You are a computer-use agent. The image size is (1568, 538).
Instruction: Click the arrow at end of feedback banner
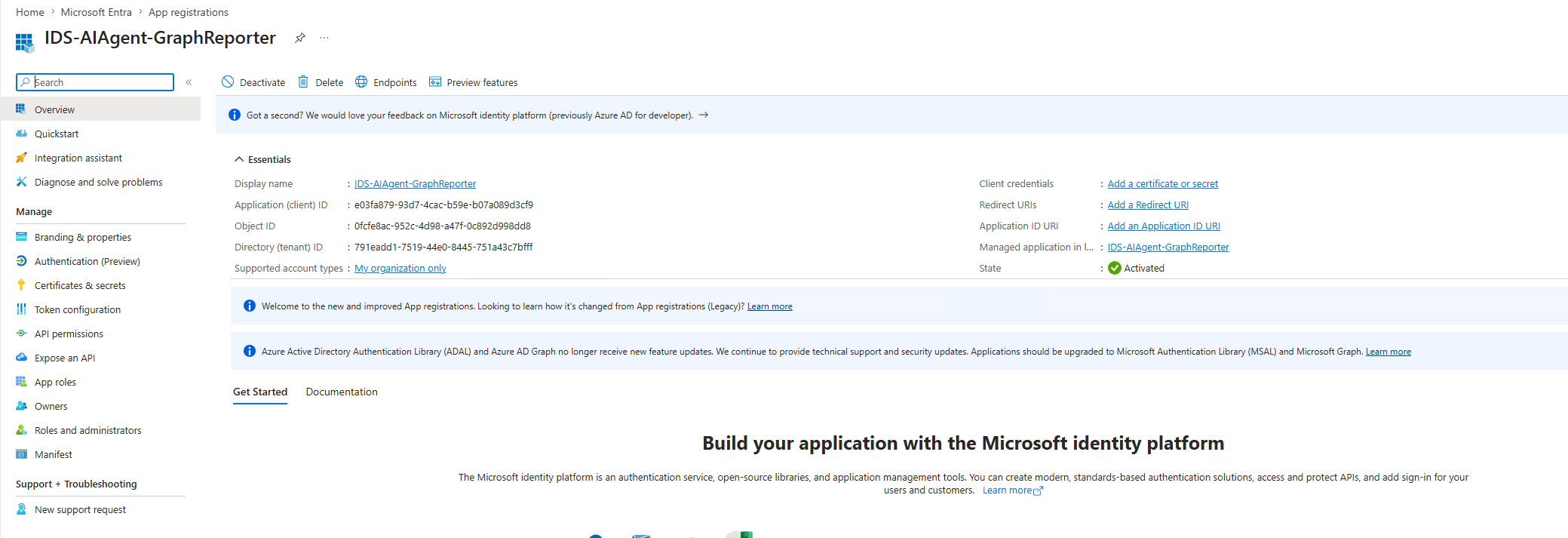tap(703, 115)
